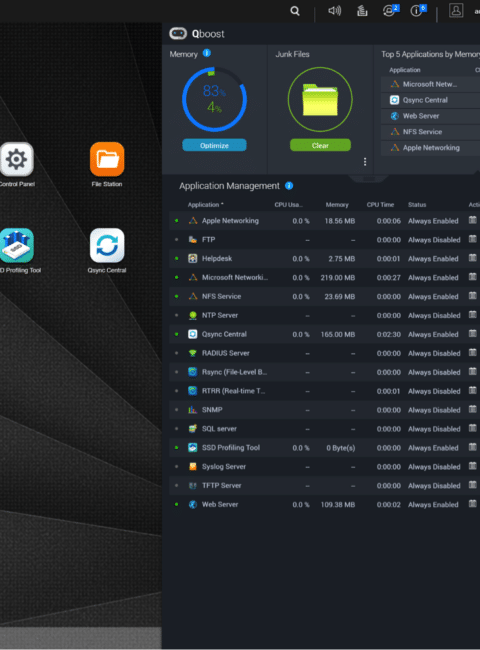Click the Memory info icon

click(206, 53)
